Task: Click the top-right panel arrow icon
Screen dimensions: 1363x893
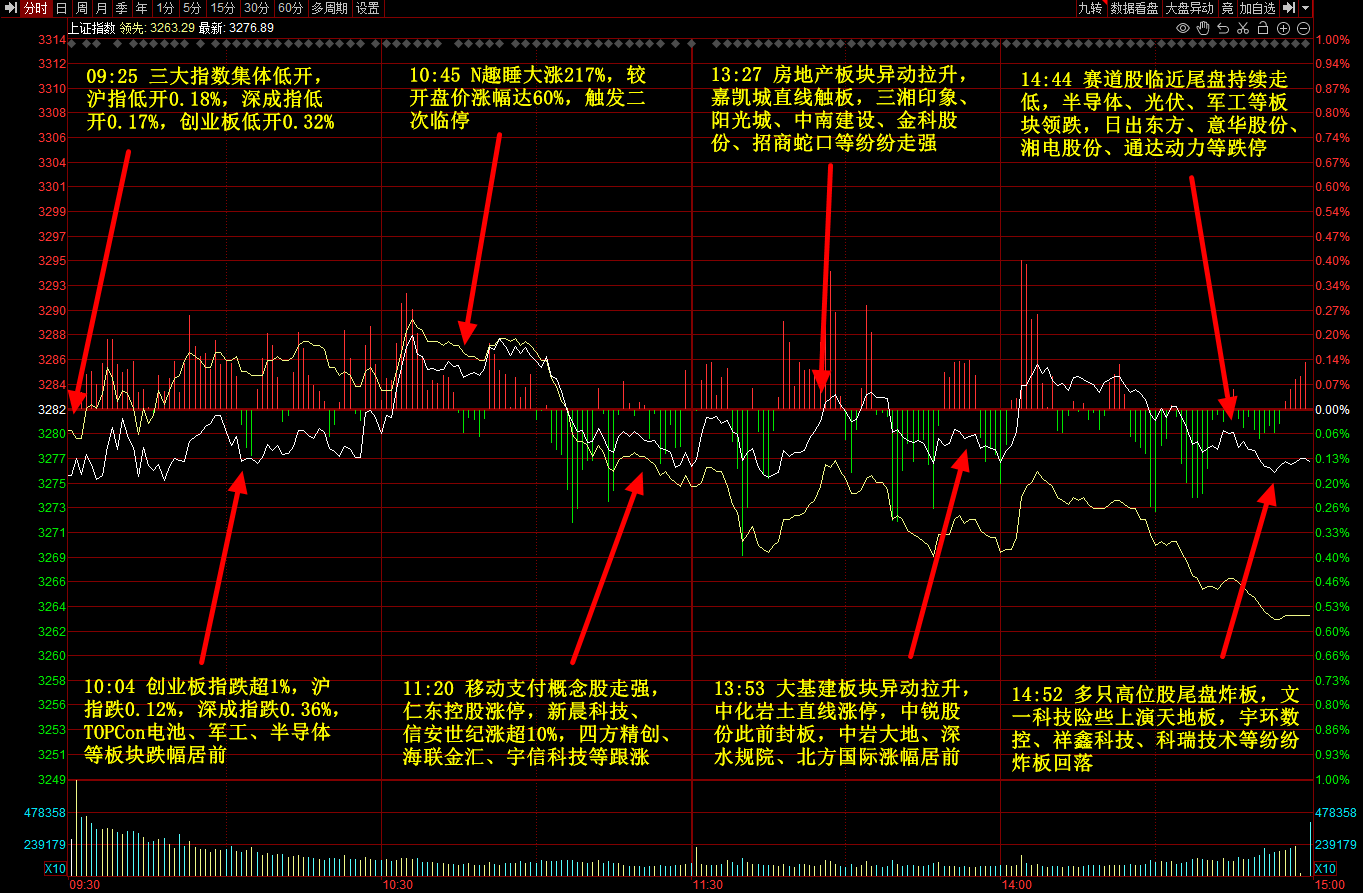Action: click(1288, 8)
